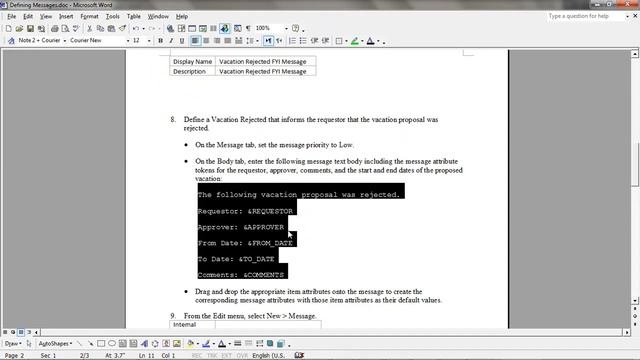
Task: Open Tables and Borders toolbar
Action: tap(181, 29)
